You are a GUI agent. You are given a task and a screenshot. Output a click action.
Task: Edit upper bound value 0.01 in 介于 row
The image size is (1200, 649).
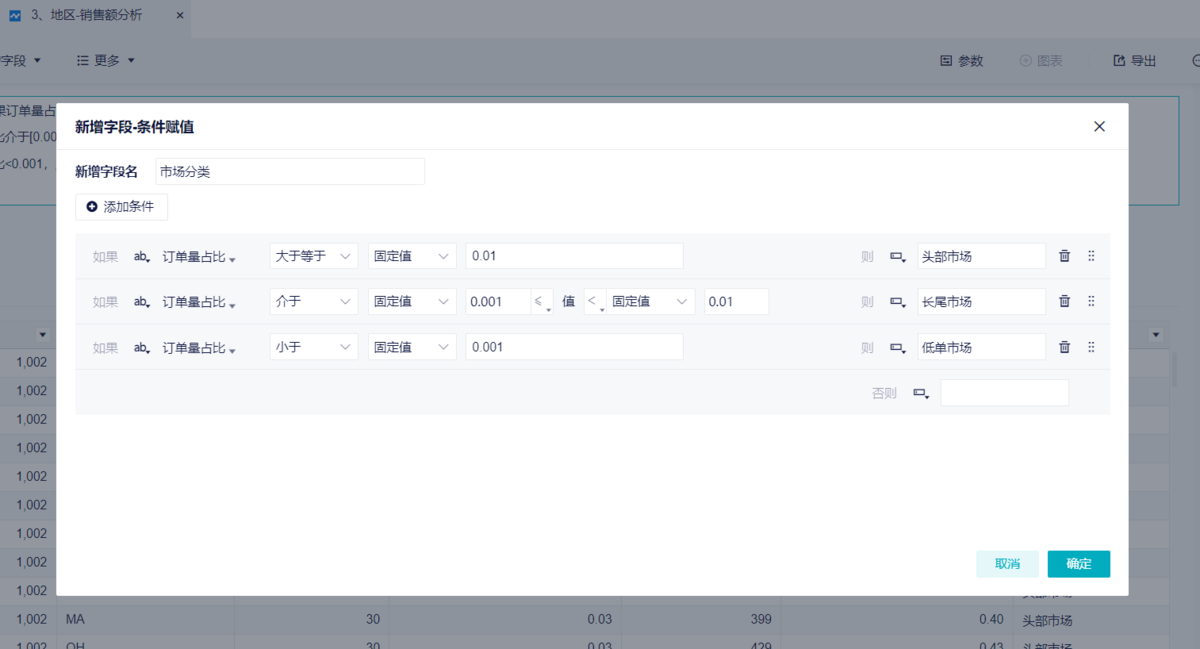point(736,301)
